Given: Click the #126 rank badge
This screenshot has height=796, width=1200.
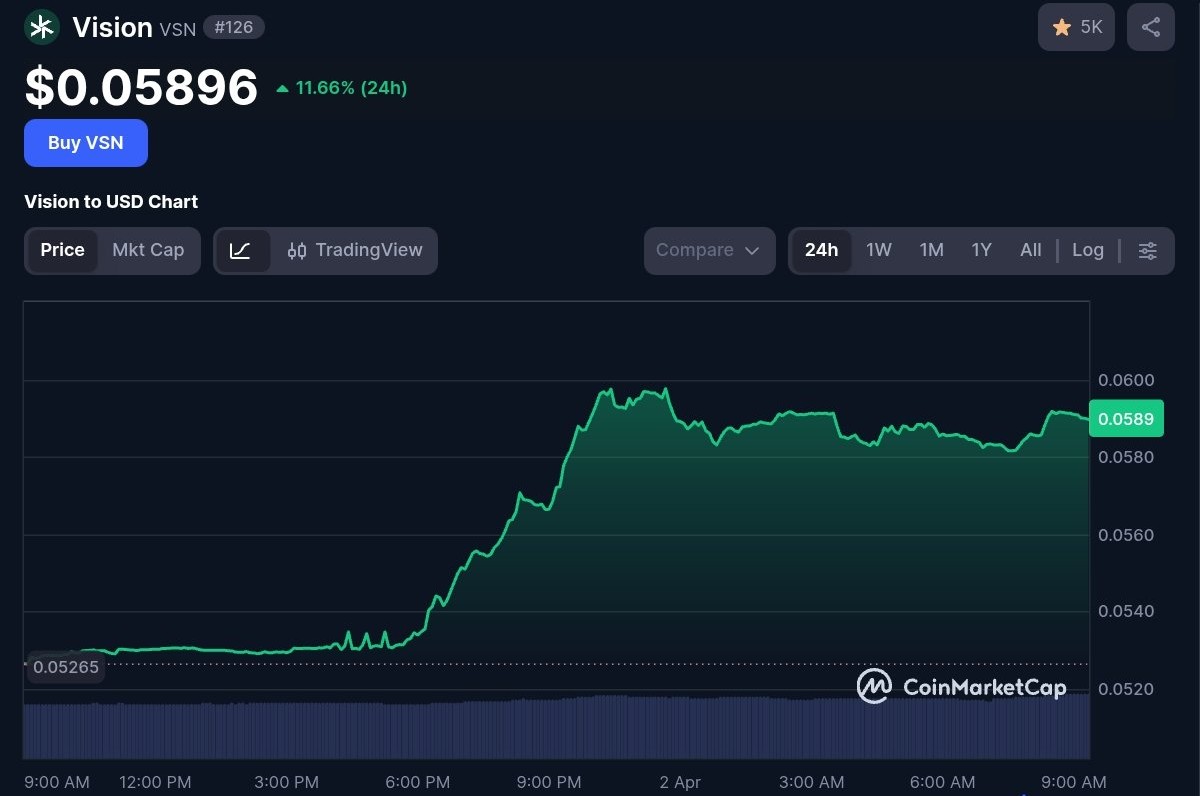Looking at the screenshot, I should pyautogui.click(x=234, y=27).
